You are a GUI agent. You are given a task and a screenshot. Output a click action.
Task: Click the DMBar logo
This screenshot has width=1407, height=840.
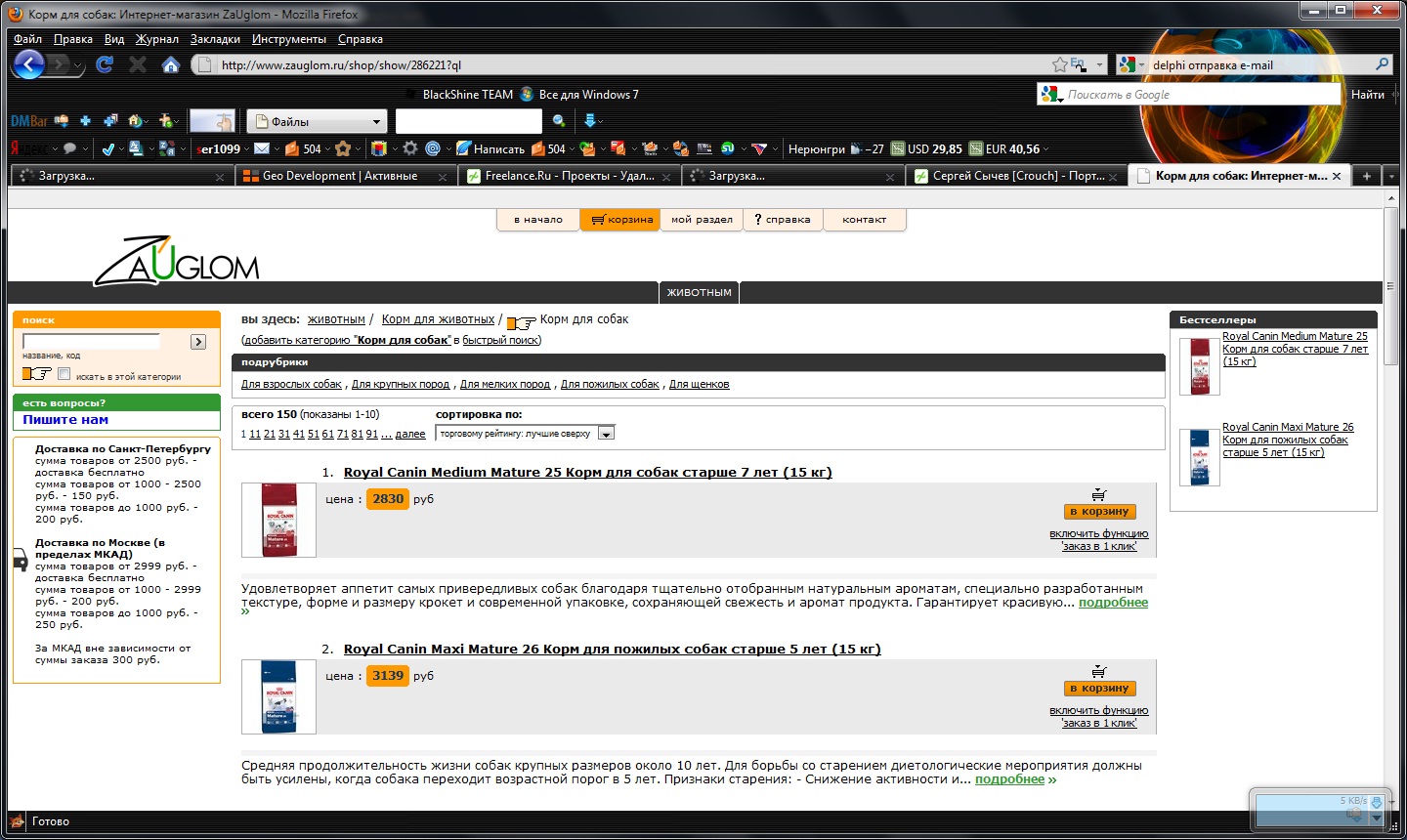point(28,121)
